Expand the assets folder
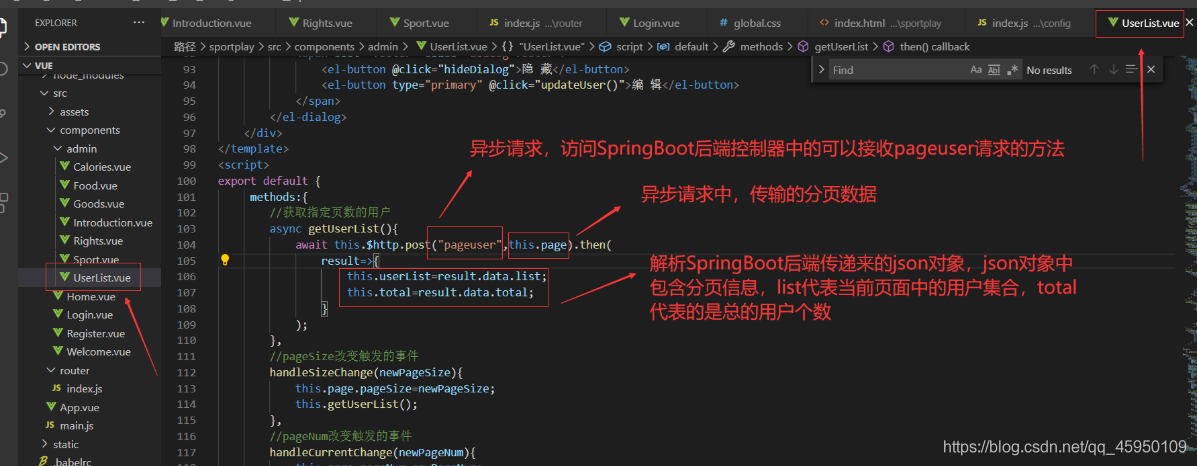Screen dimensions: 1197x466 tap(67, 112)
